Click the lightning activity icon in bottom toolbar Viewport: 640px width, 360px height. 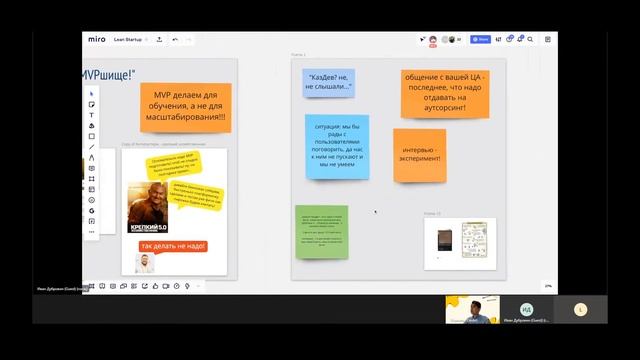tap(187, 286)
